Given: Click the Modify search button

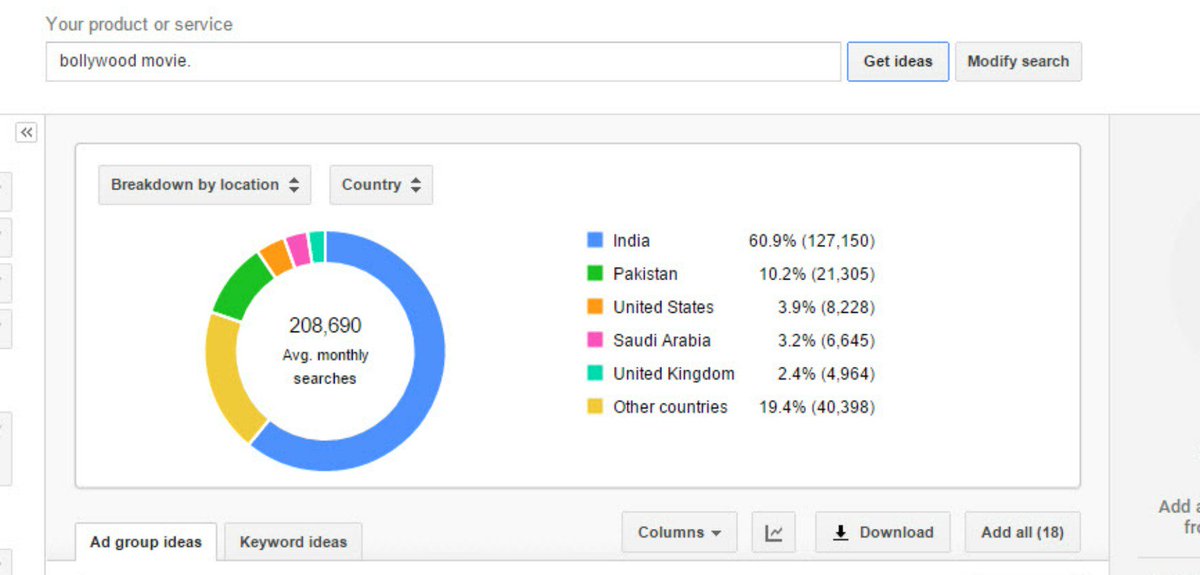Looking at the screenshot, I should point(1018,61).
